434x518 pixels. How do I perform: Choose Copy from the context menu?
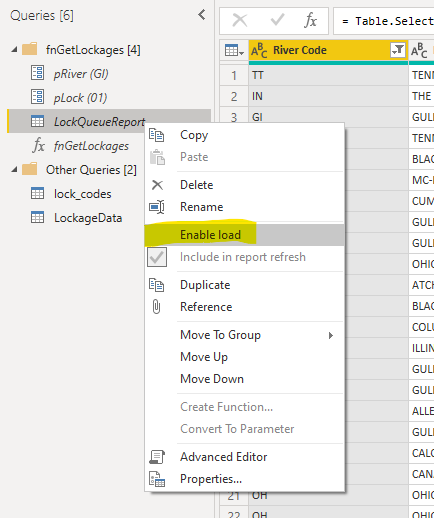[x=244, y=135]
